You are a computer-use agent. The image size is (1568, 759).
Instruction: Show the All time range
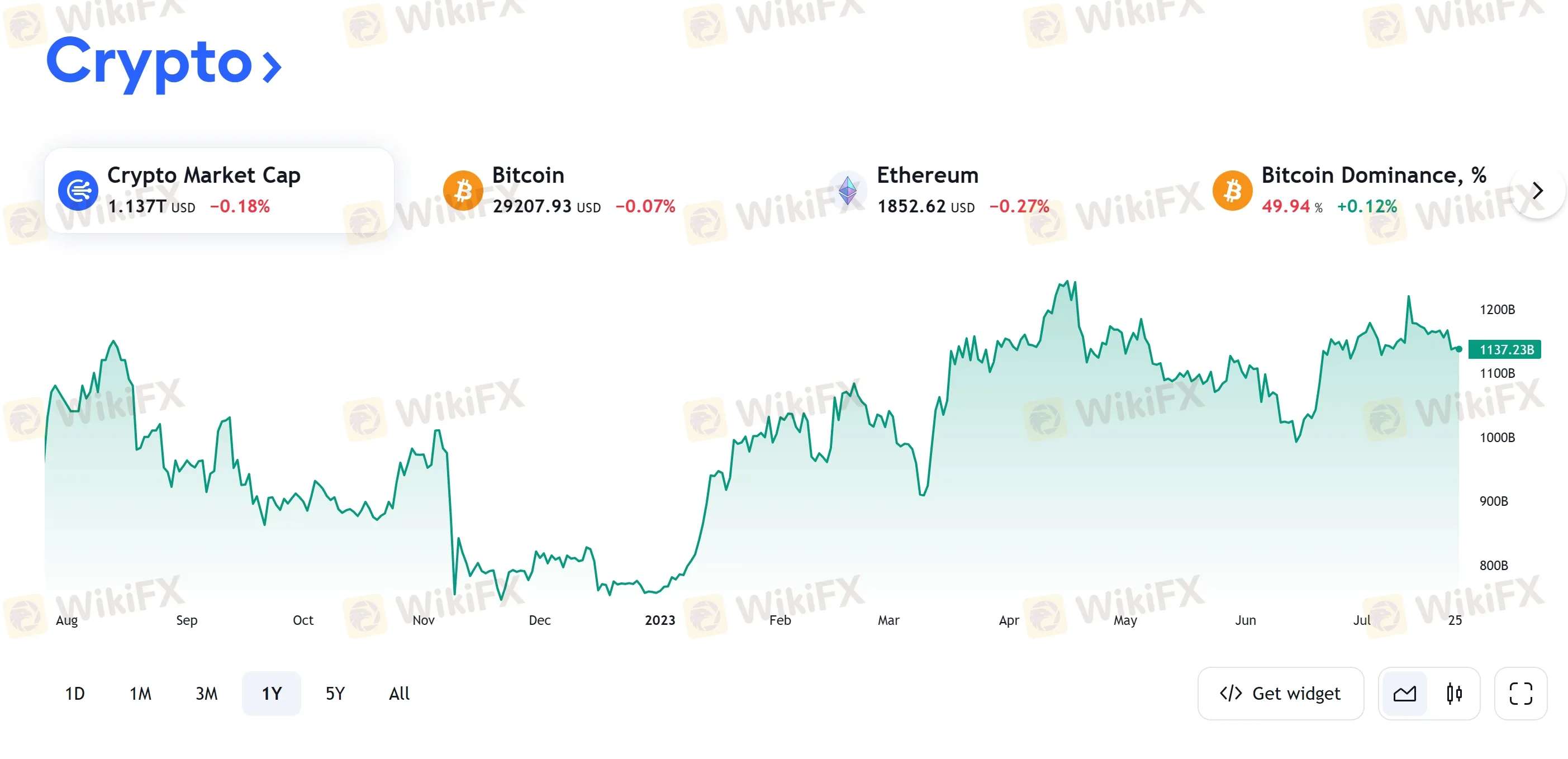[400, 693]
